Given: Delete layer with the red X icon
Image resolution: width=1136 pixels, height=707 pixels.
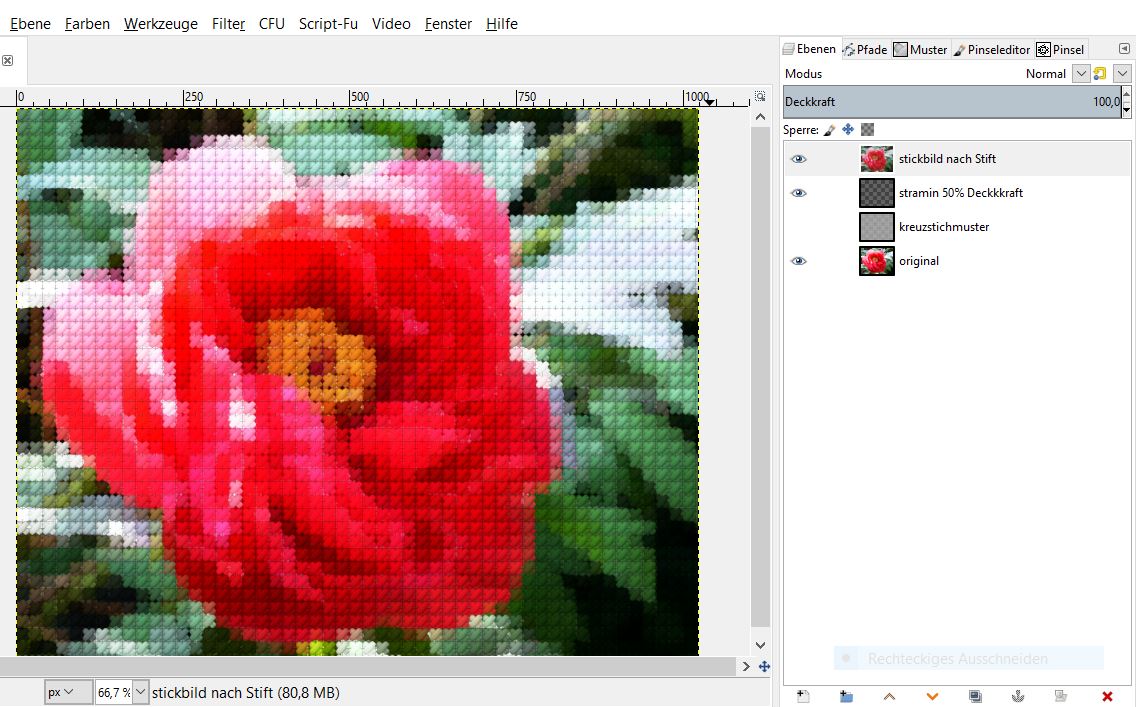Looking at the screenshot, I should [1106, 696].
